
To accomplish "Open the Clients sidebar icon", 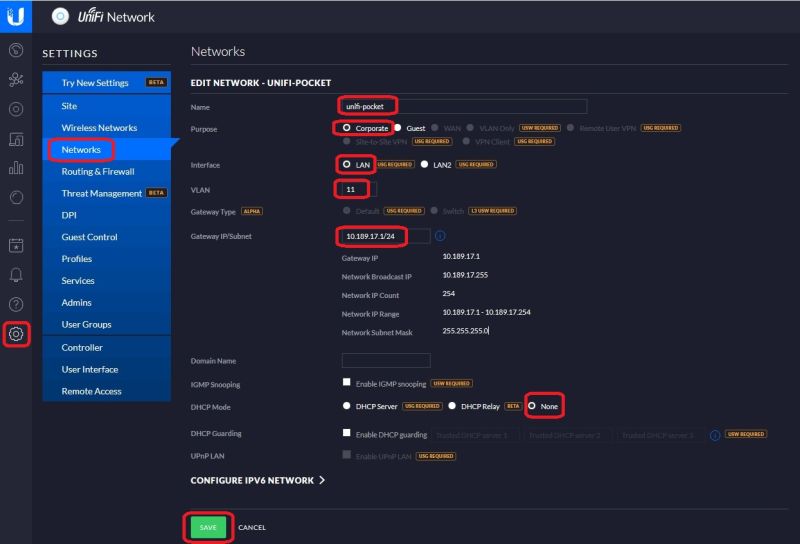I will pos(16,138).
